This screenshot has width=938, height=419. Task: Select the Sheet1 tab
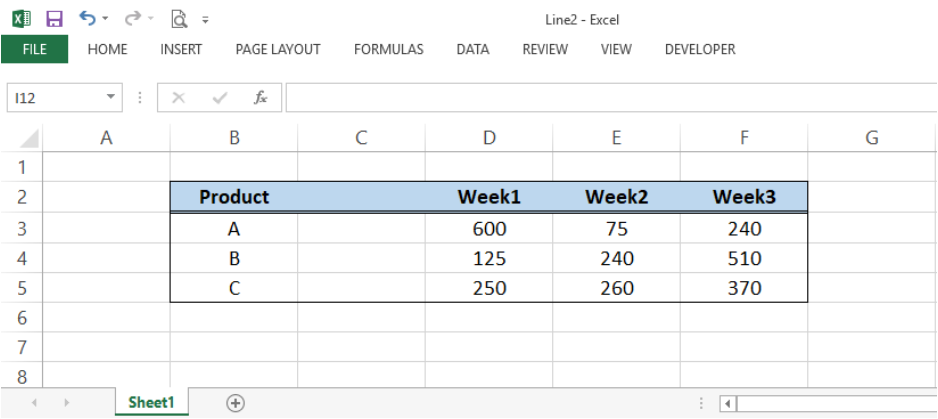pyautogui.click(x=151, y=402)
